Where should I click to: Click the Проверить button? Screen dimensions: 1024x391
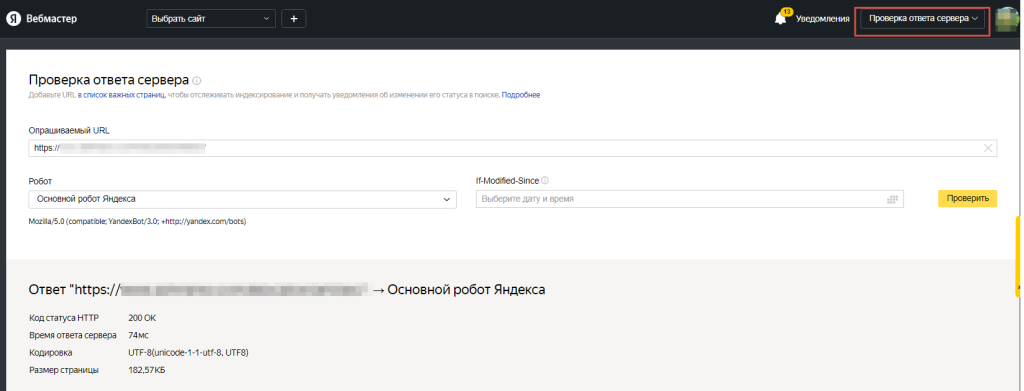pos(967,198)
